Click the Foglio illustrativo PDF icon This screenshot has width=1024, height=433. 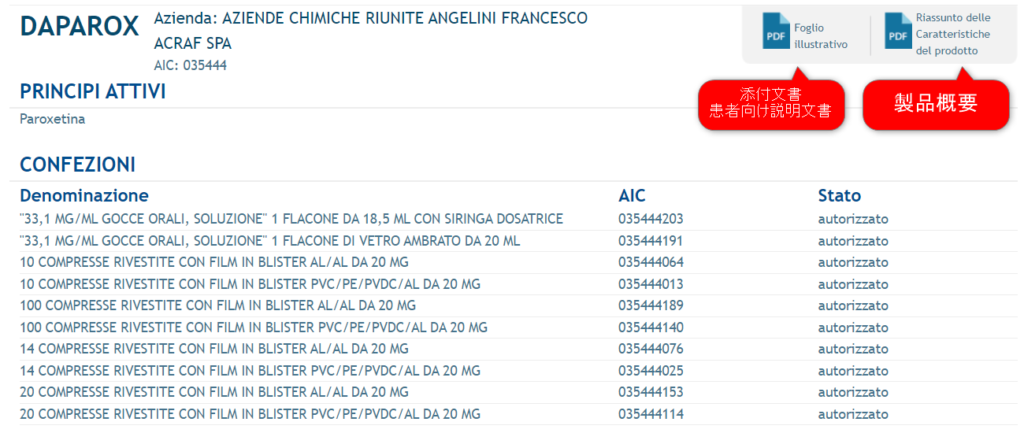[x=775, y=36]
